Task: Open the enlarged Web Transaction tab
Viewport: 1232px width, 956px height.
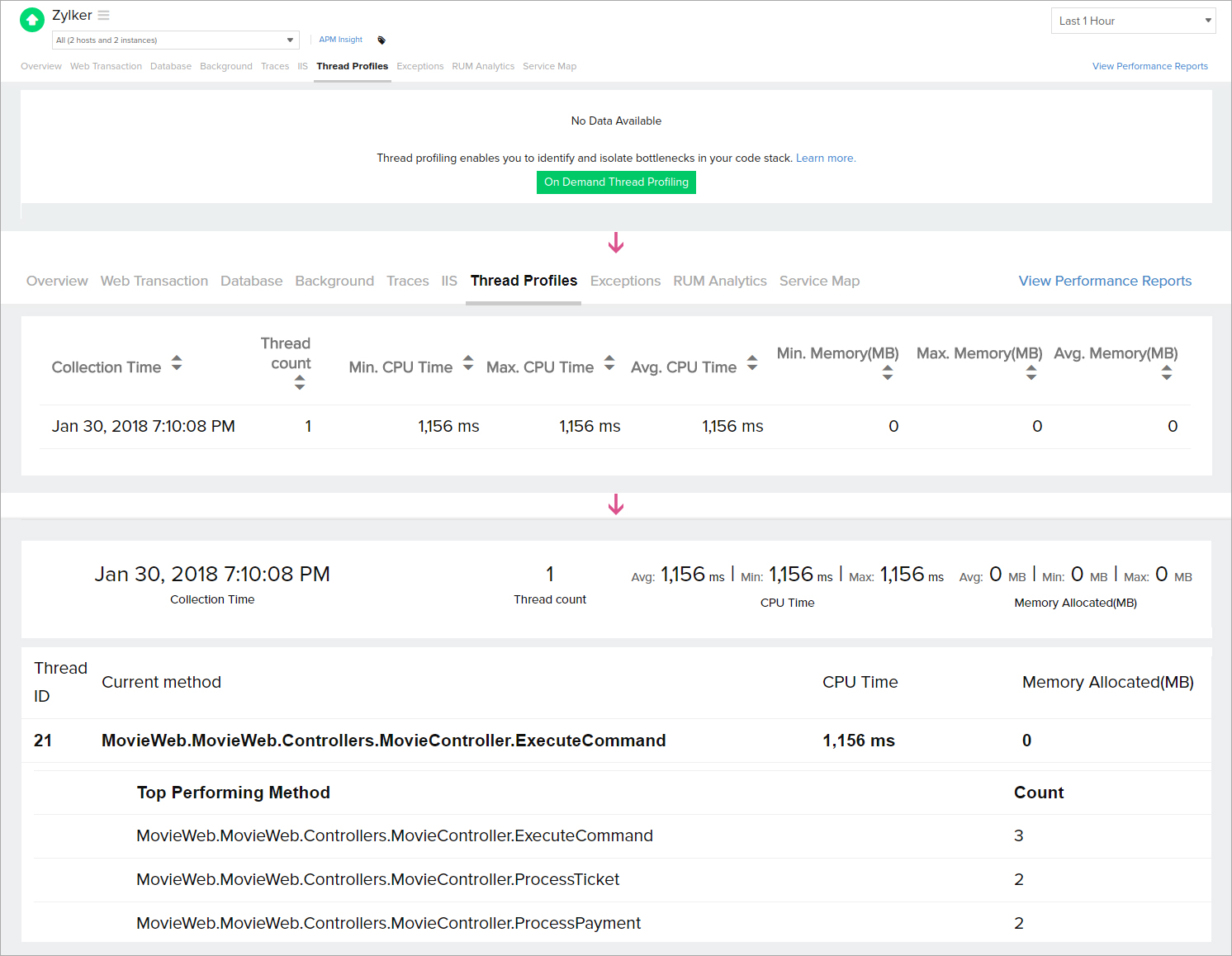Action: [154, 281]
